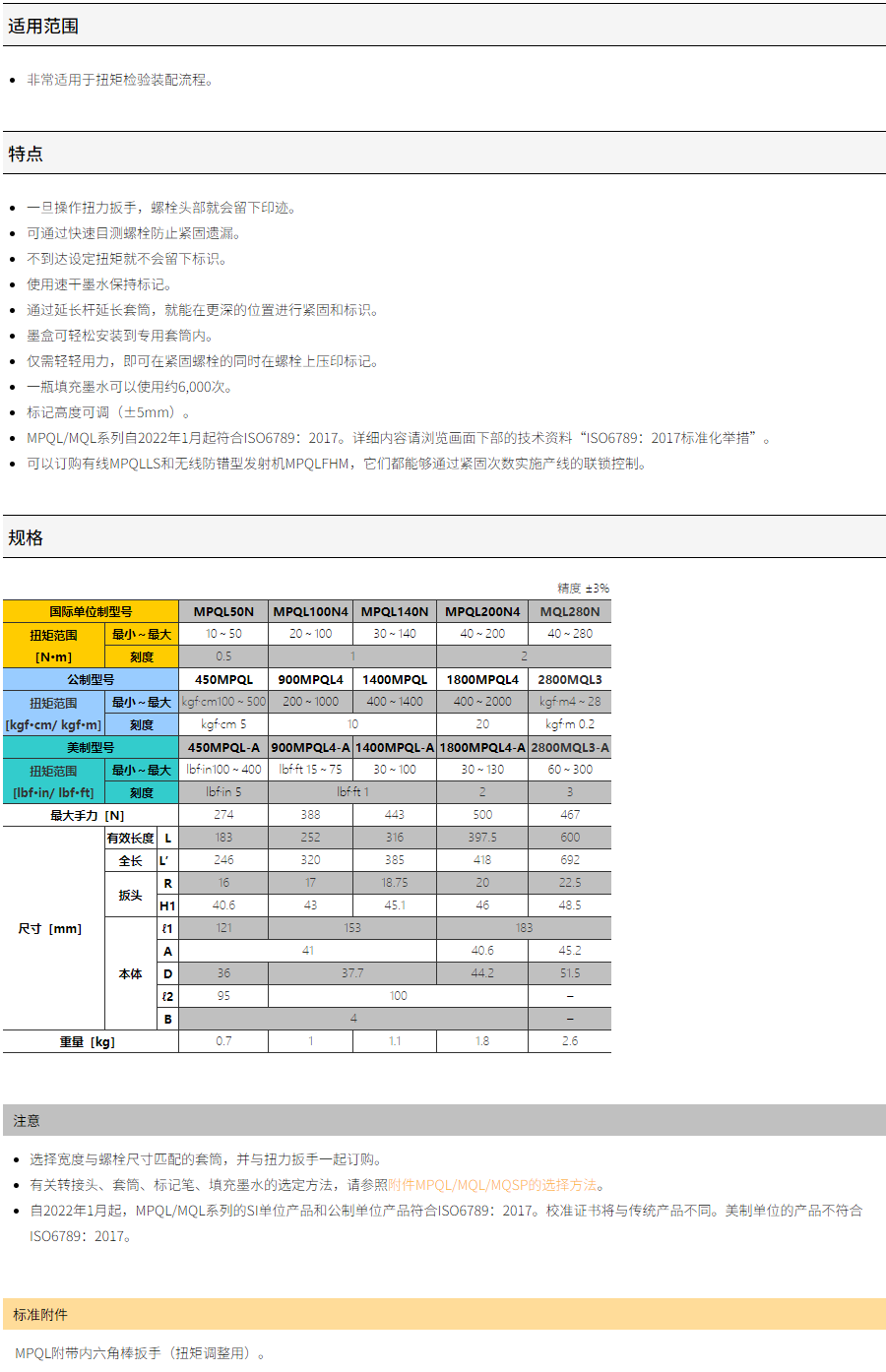Image resolution: width=886 pixels, height=1372 pixels.
Task: Click the 60 ~ 300 range cell
Action: click(x=570, y=770)
